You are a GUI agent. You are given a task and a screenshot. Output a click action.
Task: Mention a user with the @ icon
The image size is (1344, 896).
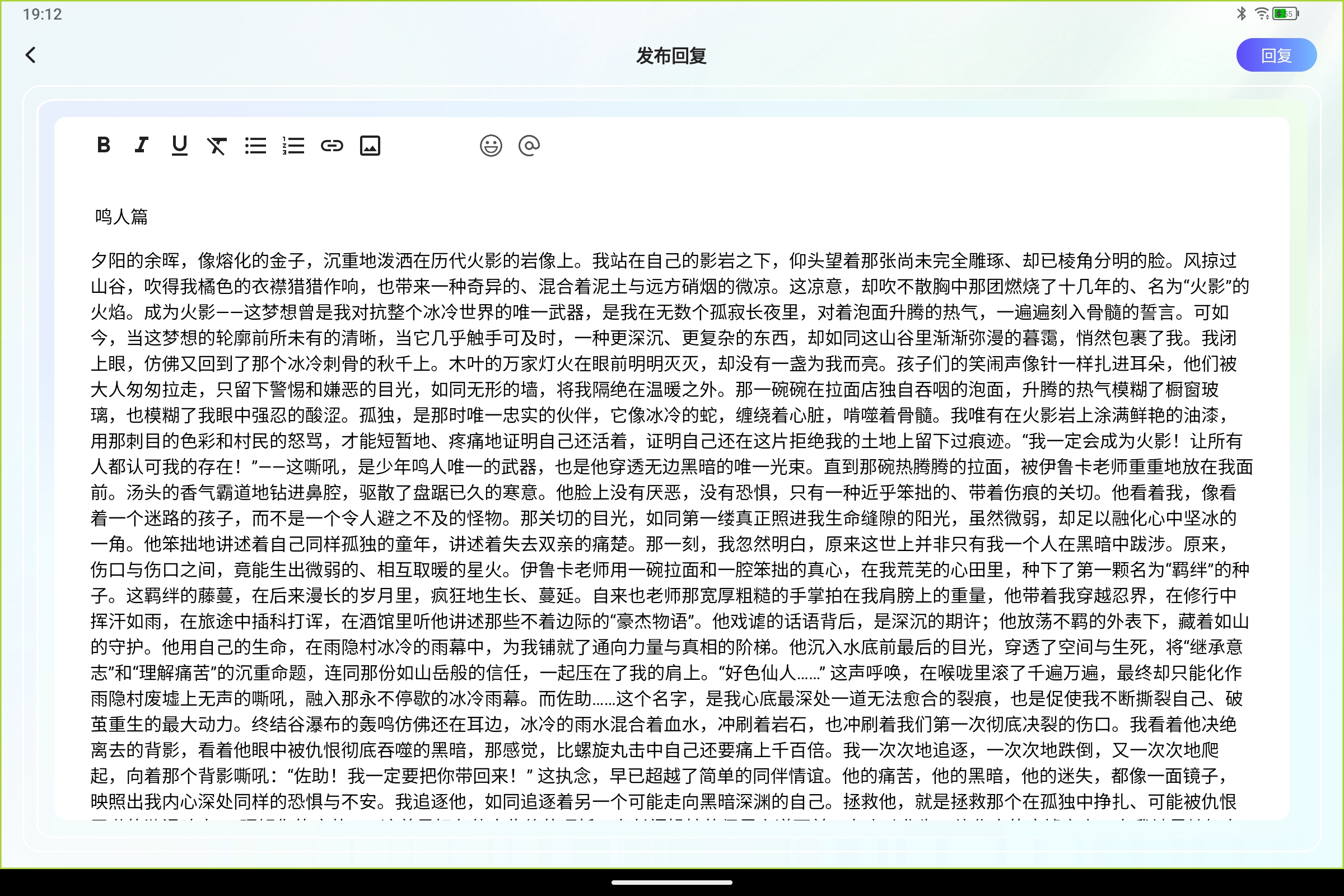529,146
